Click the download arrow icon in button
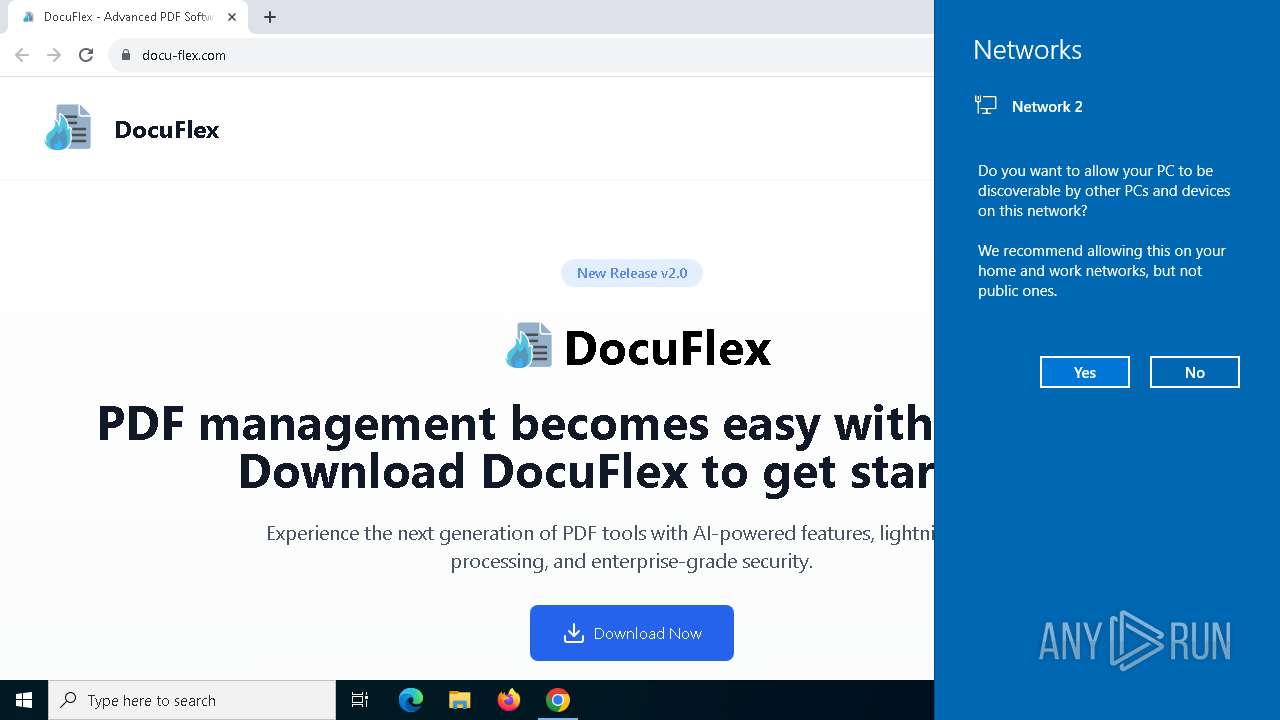Screen dimensions: 1280x720 pos(573,633)
